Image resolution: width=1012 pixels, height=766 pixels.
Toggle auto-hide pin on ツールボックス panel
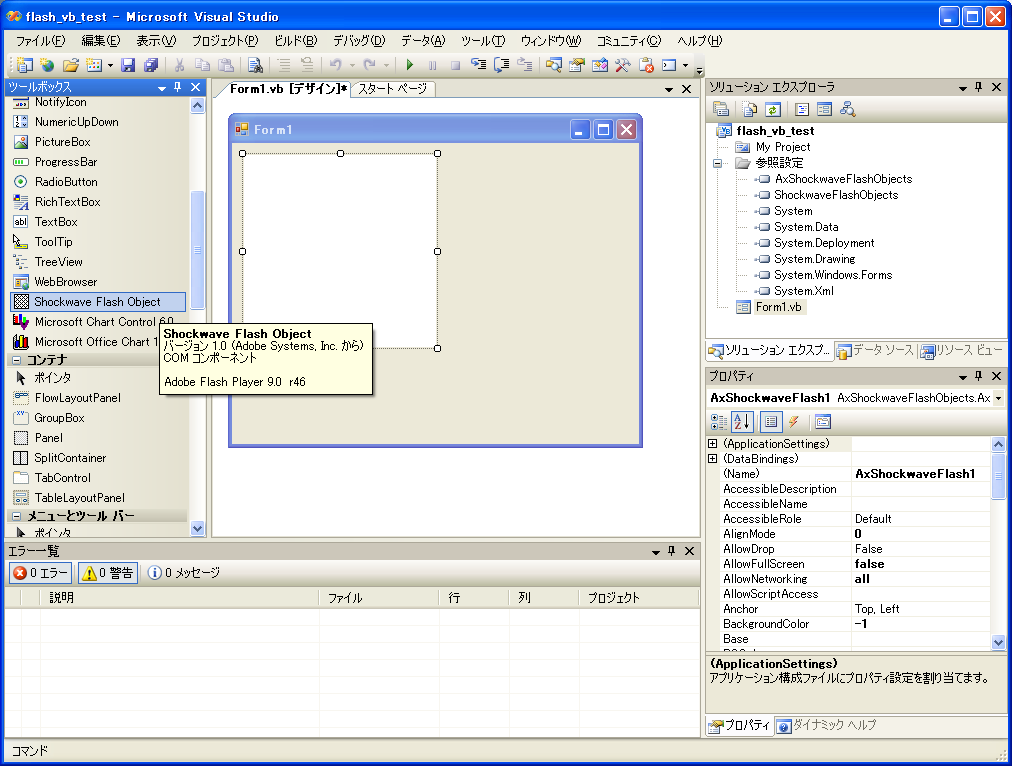pos(178,87)
